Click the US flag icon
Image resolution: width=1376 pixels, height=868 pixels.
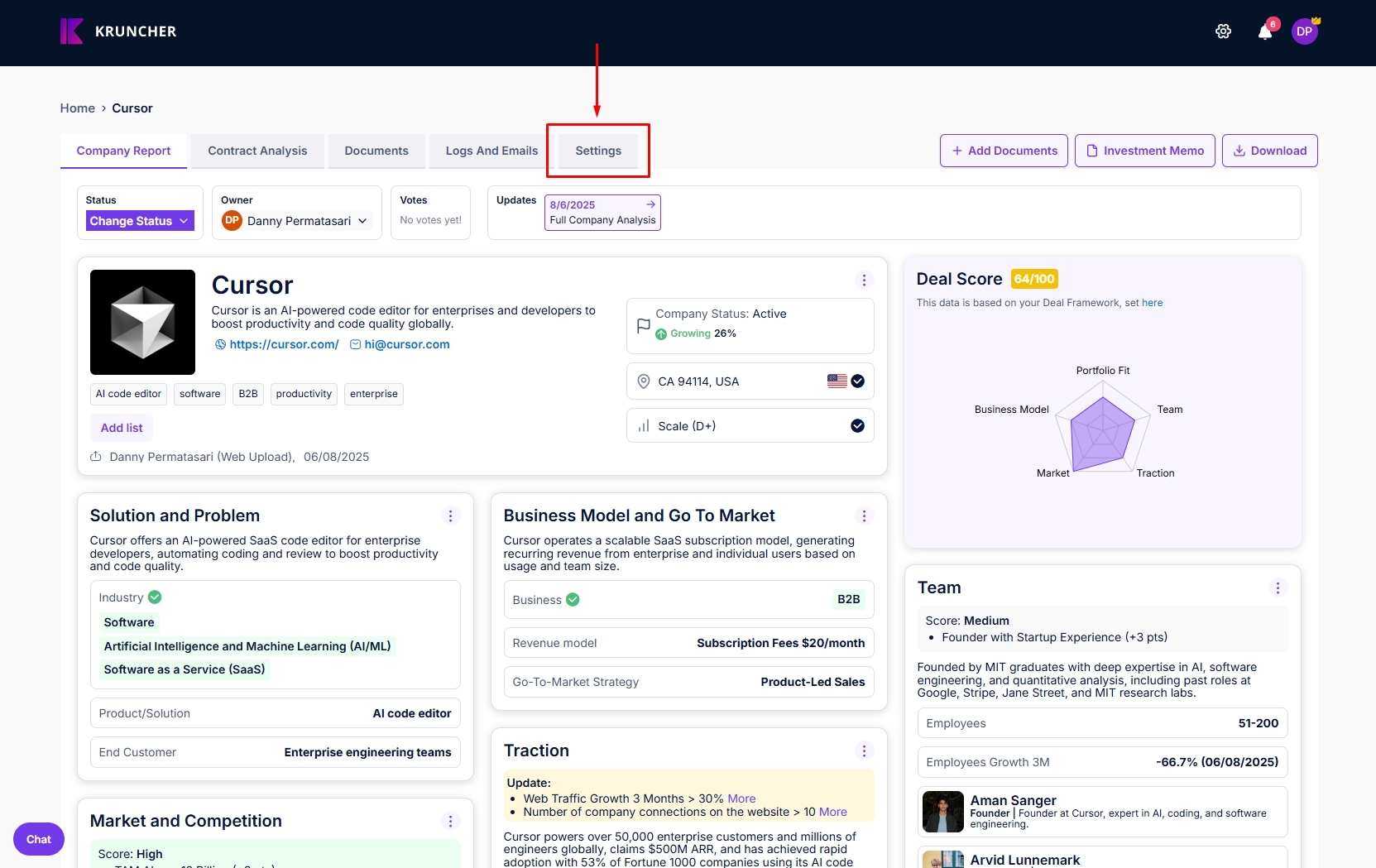[x=837, y=381]
